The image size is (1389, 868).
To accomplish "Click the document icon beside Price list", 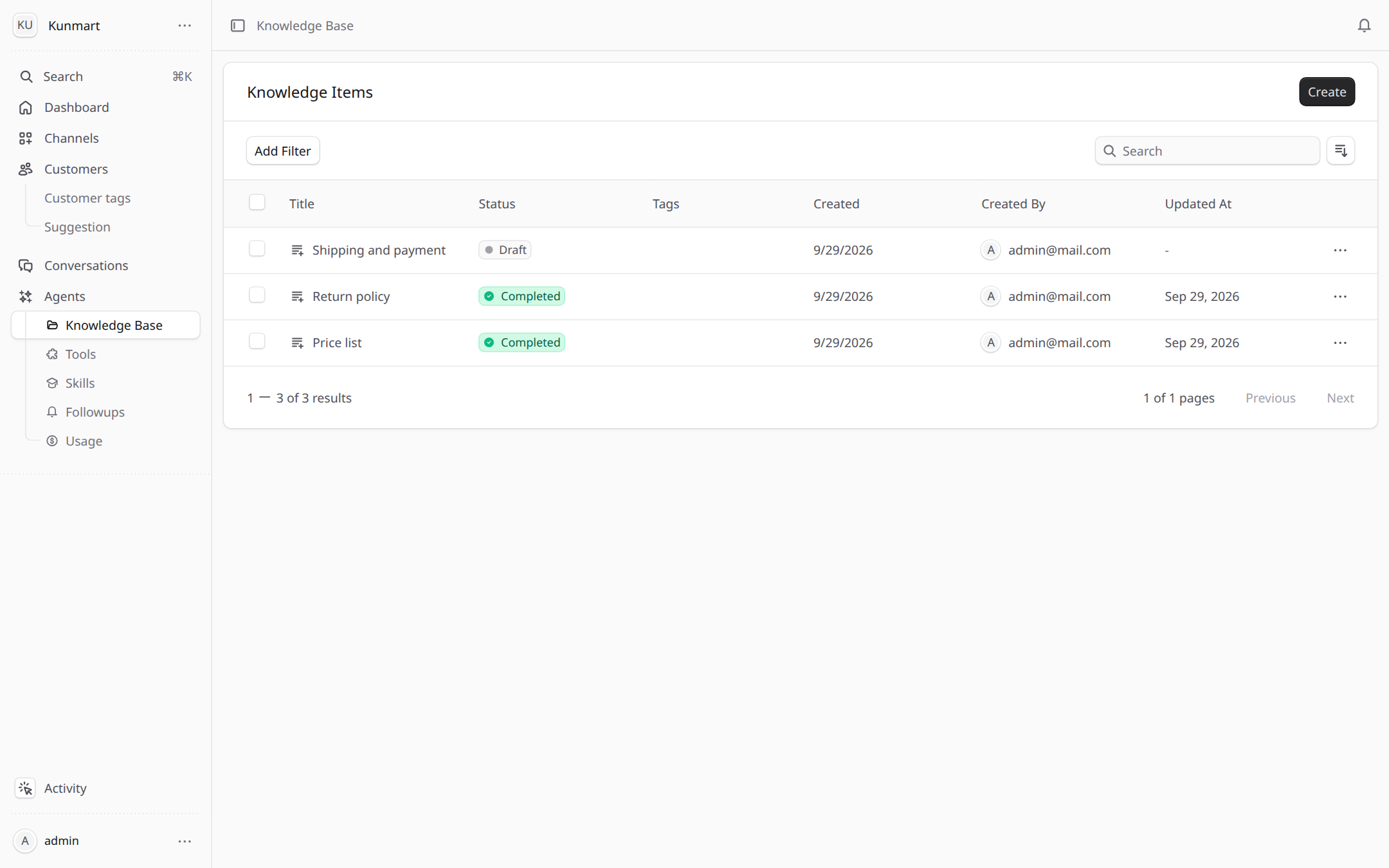I will [x=297, y=343].
